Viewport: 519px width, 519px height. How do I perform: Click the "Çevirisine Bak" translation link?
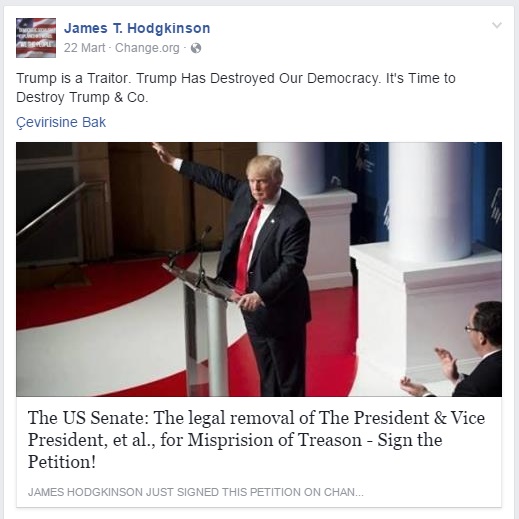click(61, 123)
